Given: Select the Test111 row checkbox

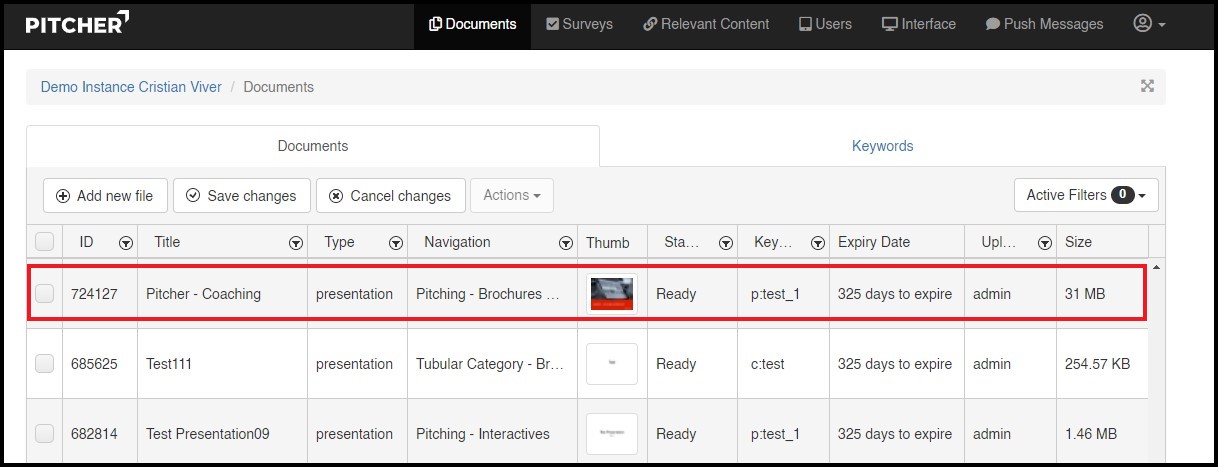Looking at the screenshot, I should pos(45,364).
